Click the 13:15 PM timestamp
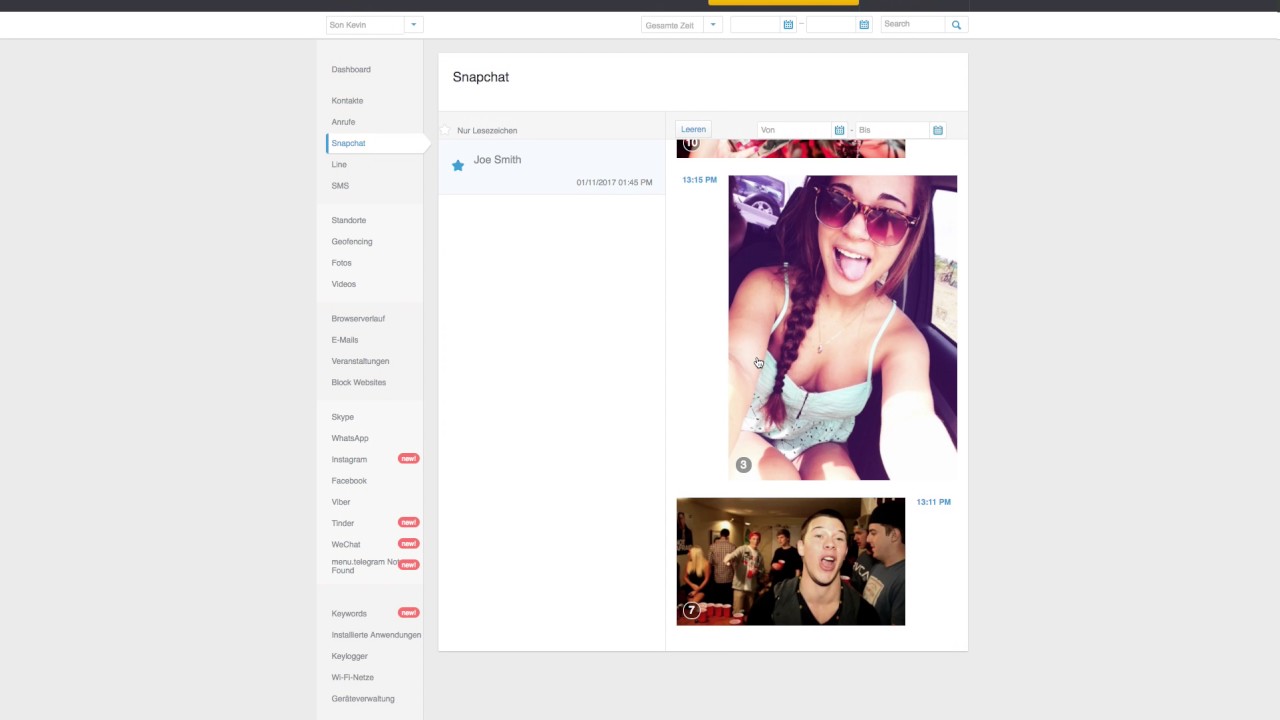Screen dimensions: 1280x720 click(x=699, y=180)
